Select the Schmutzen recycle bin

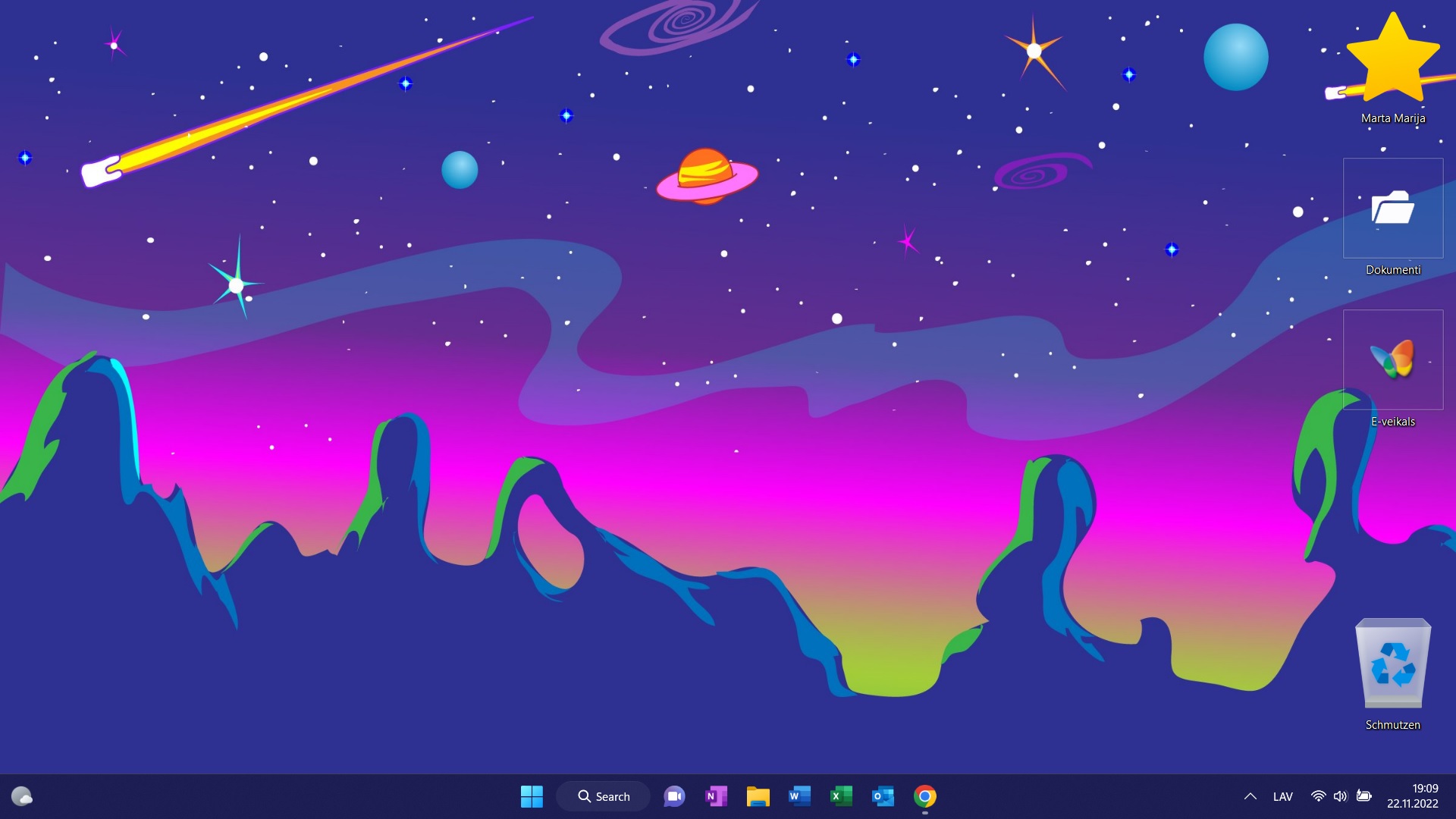1393,665
